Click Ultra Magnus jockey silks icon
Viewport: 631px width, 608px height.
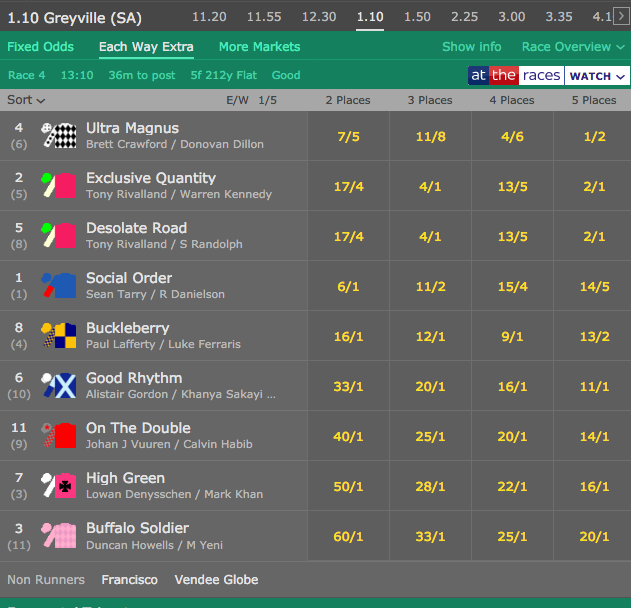click(59, 136)
